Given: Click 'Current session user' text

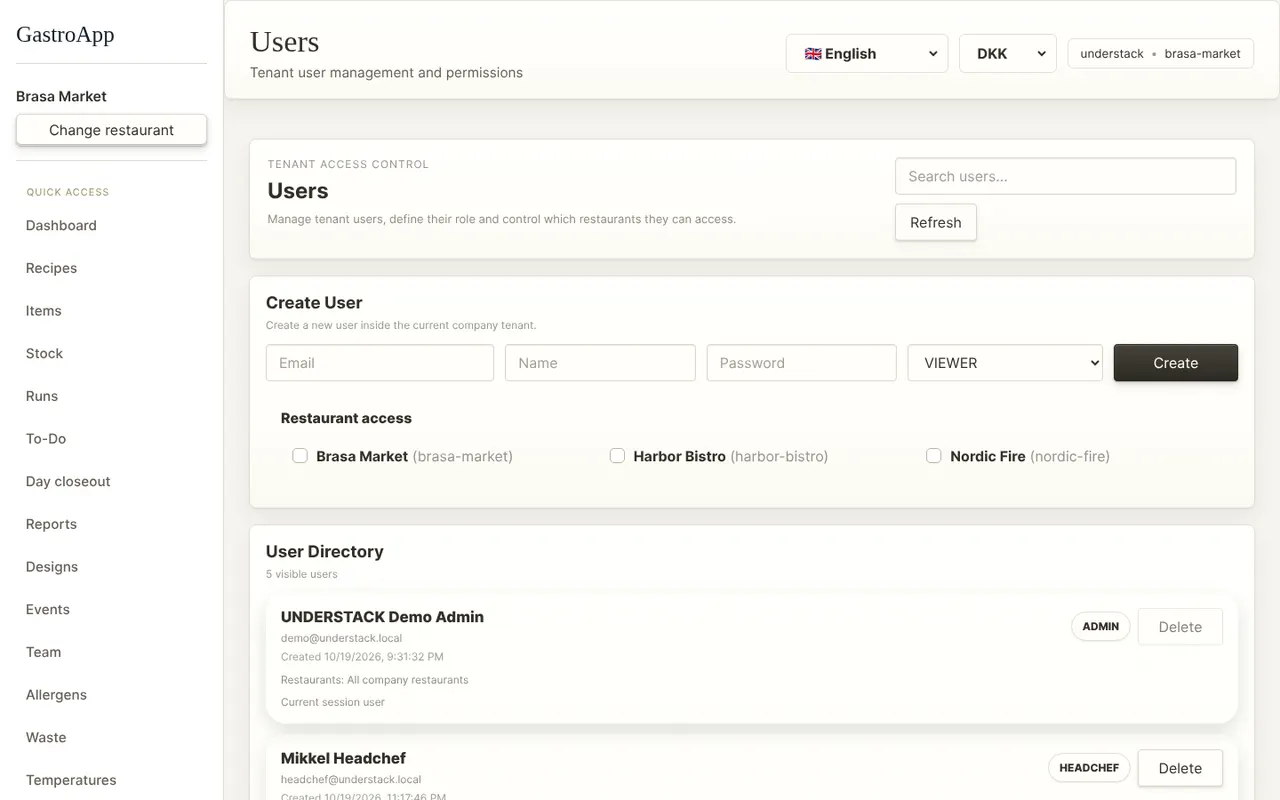Looking at the screenshot, I should coord(332,702).
